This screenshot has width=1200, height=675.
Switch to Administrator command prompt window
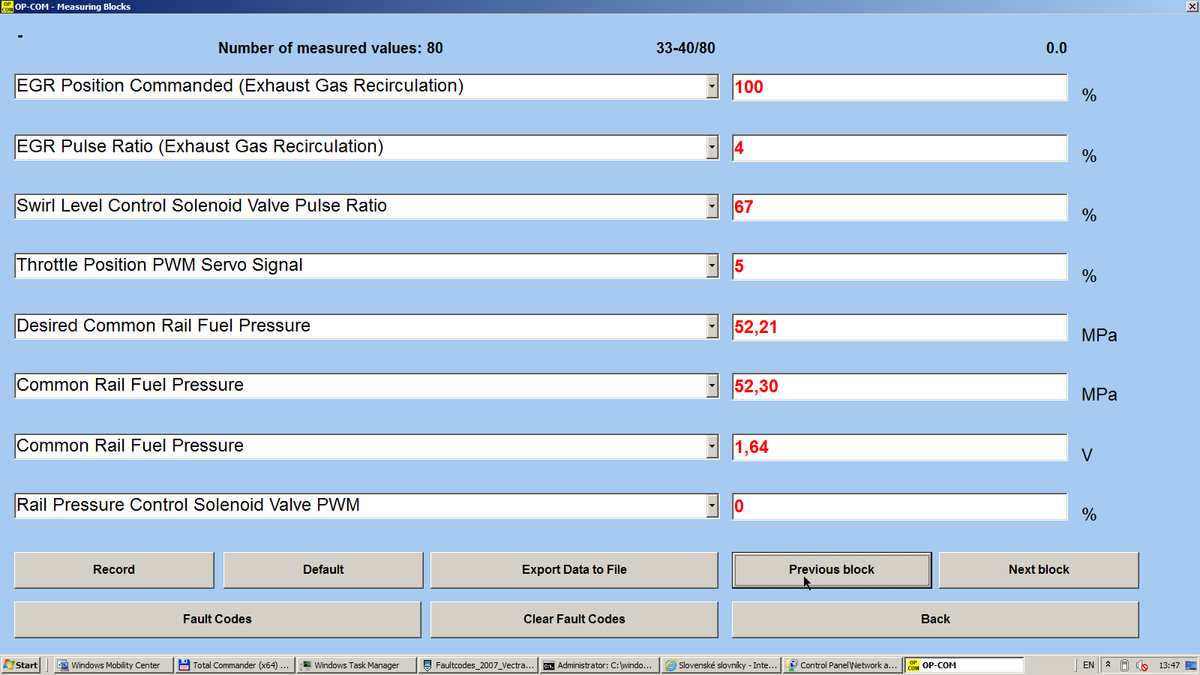tap(598, 665)
